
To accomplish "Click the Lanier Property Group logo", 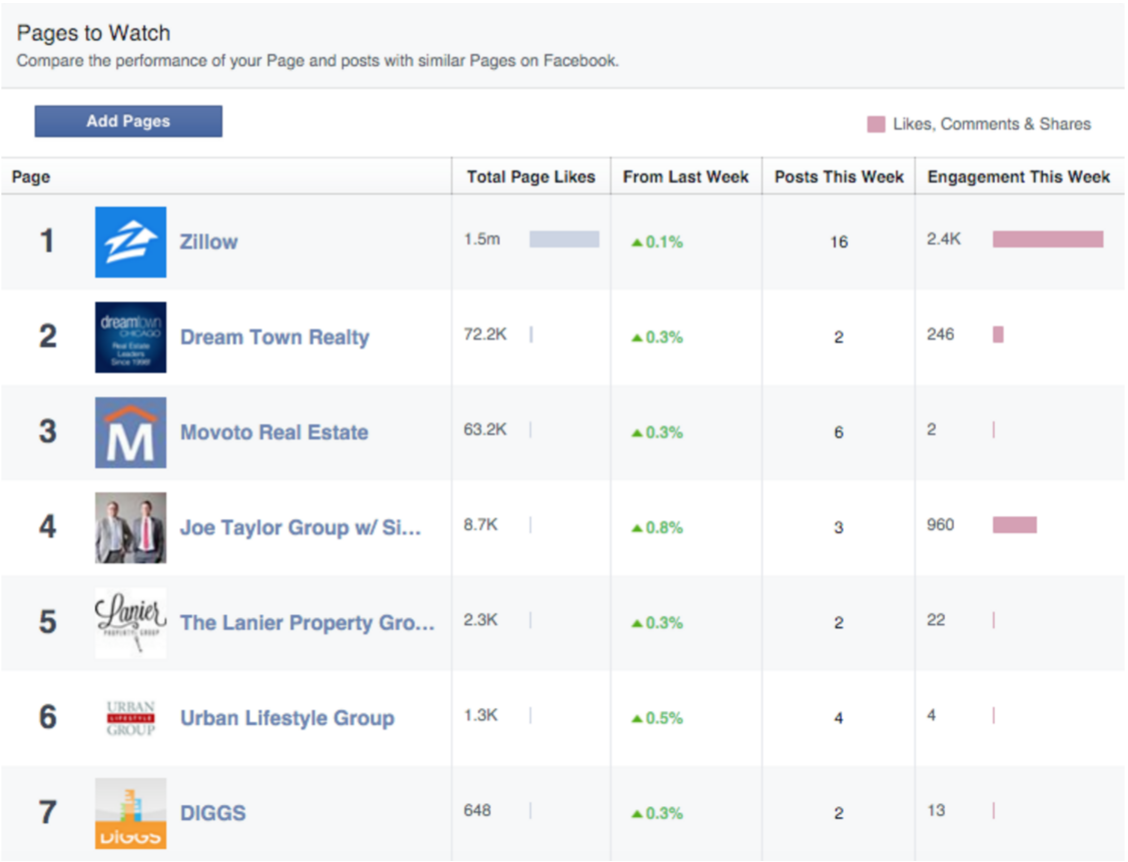I will click(x=130, y=622).
